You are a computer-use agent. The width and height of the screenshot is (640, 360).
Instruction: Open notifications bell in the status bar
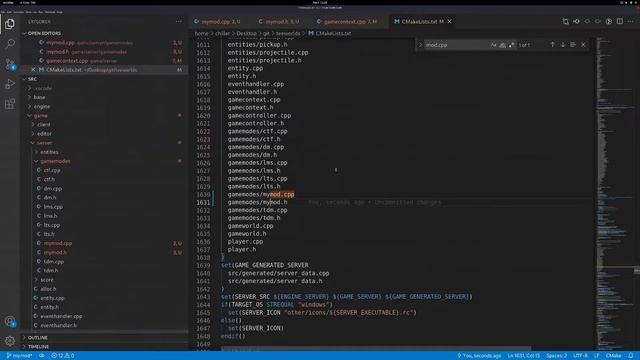[x=631, y=356]
